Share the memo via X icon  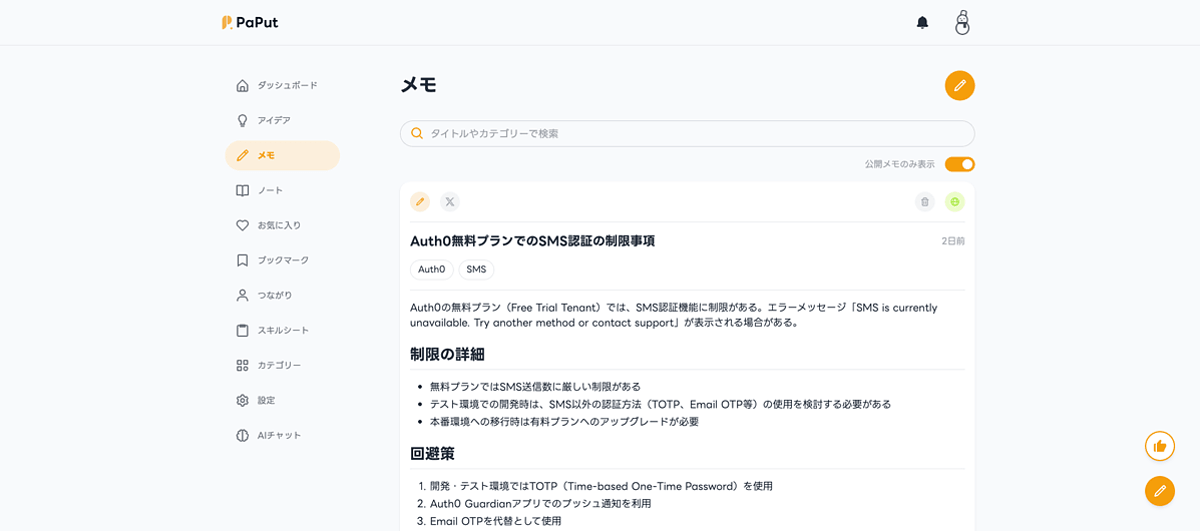point(450,202)
